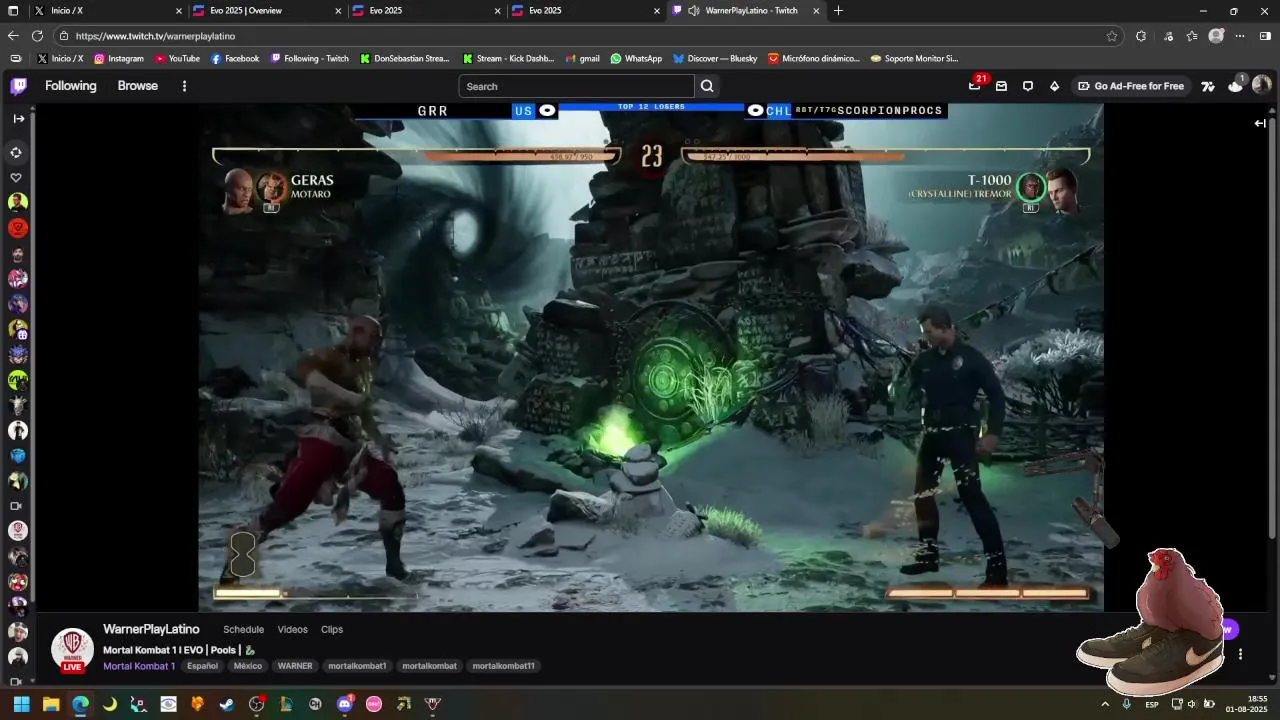Open the more options dots beside Browse
Viewport: 1280px width, 720px height.
click(184, 86)
